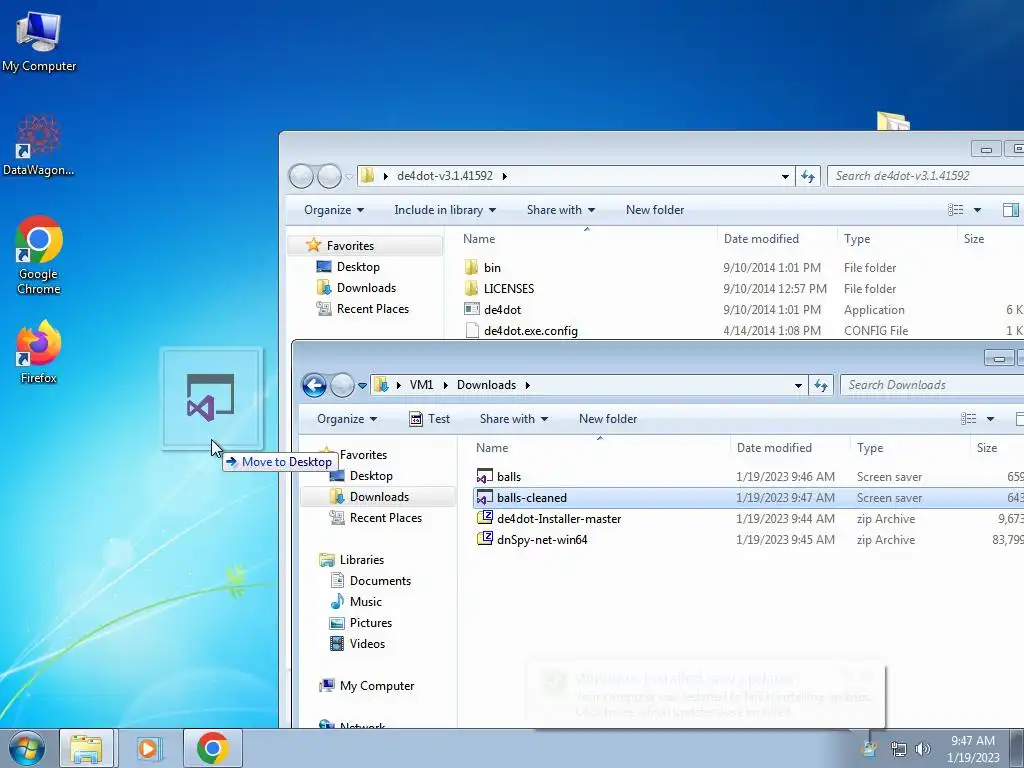Click the network tray icon
1024x768 pixels.
pos(899,748)
